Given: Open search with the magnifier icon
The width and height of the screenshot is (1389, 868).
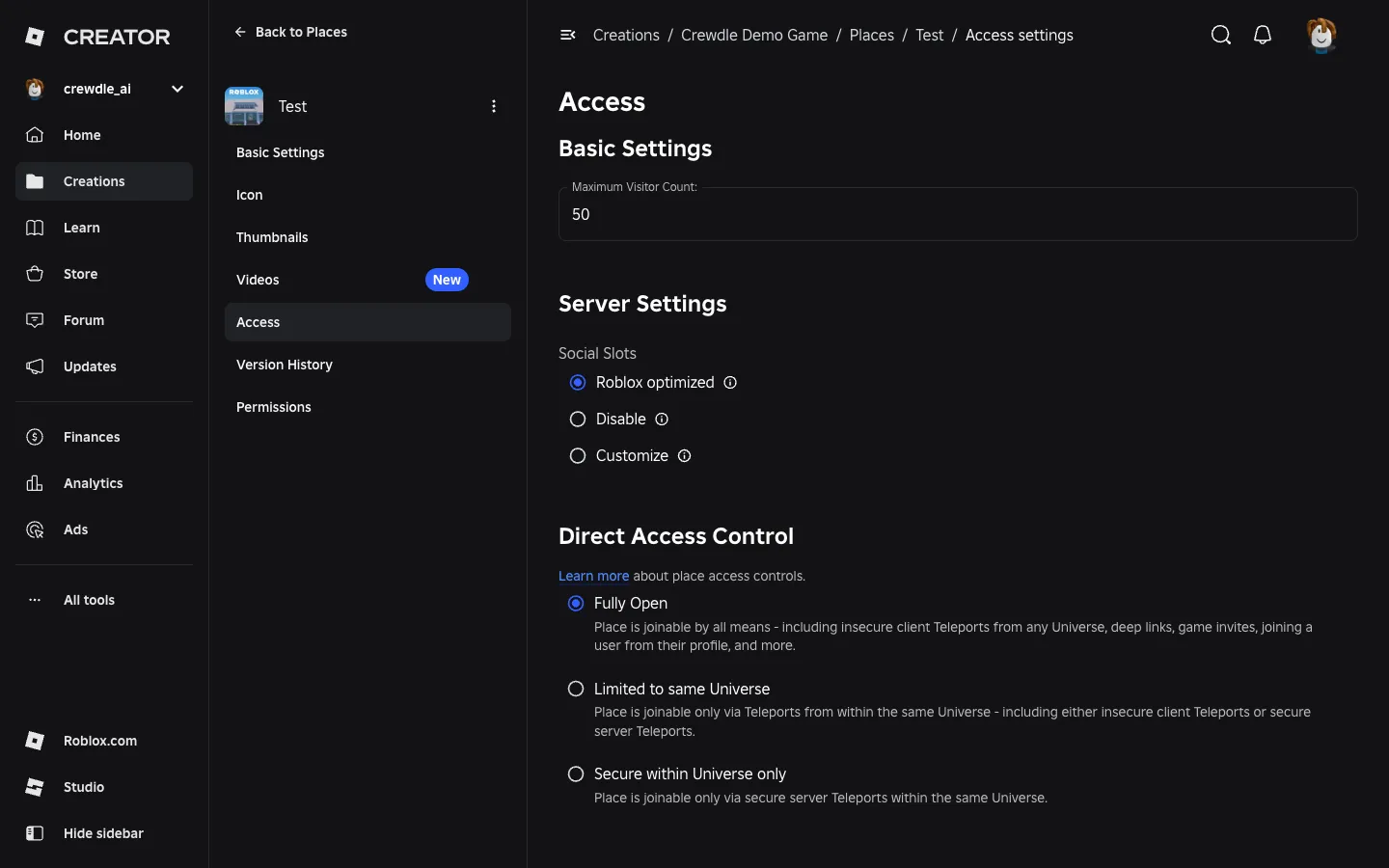Looking at the screenshot, I should coord(1221,36).
